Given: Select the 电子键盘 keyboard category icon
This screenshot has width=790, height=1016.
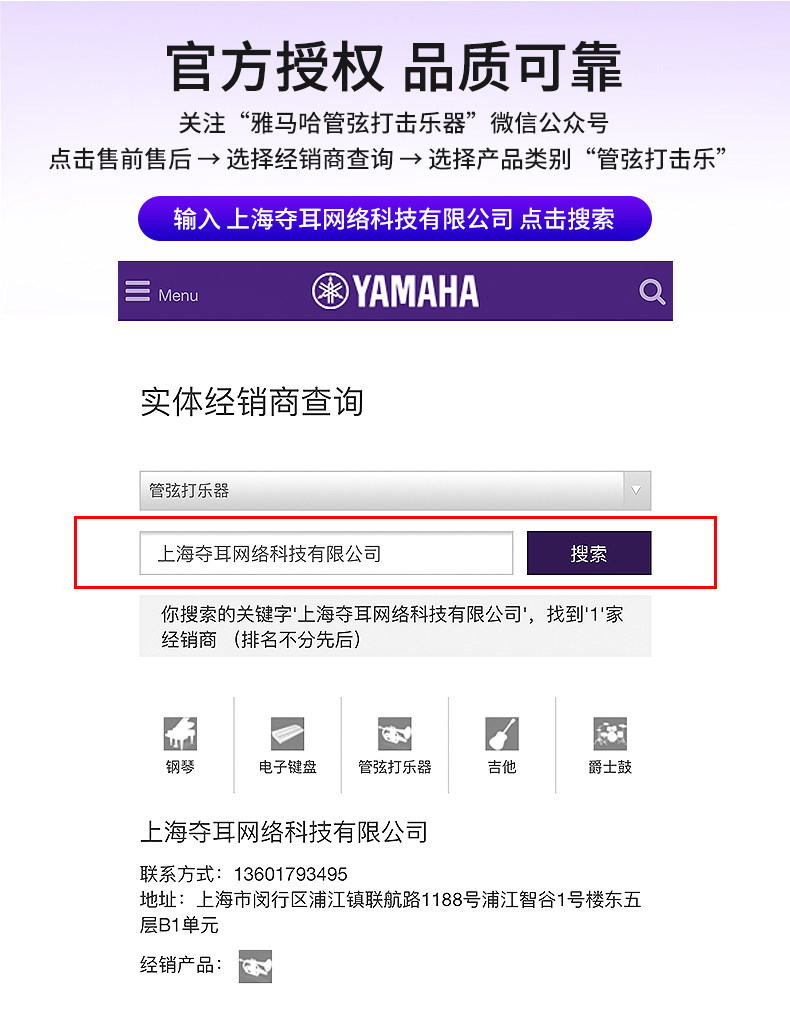Looking at the screenshot, I should tap(288, 733).
